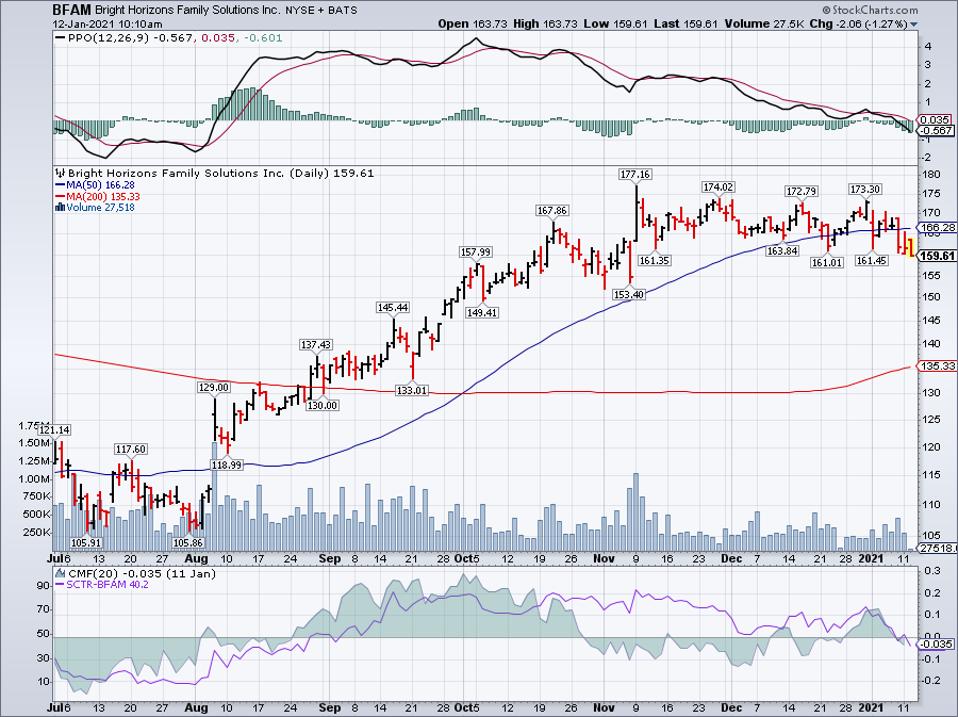The width and height of the screenshot is (958, 717).
Task: Click the 133.01 low price label
Action: click(x=412, y=390)
